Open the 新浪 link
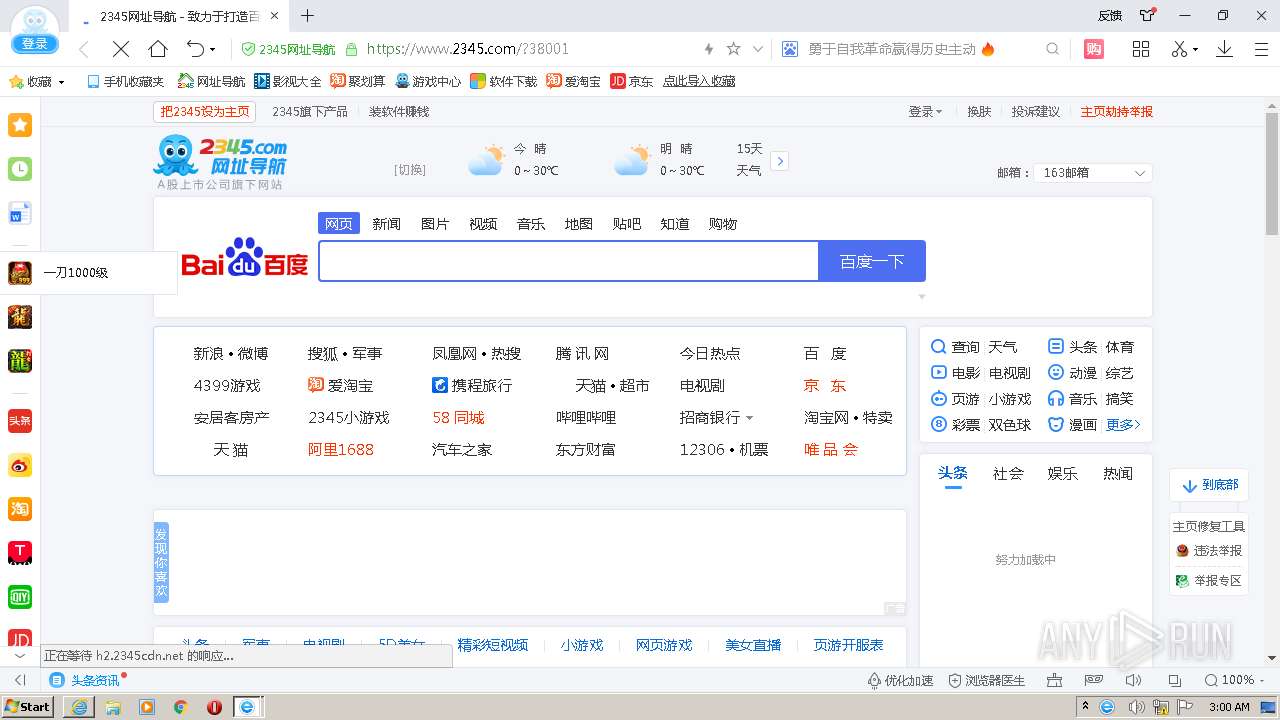This screenshot has height=720, width=1280. [x=207, y=353]
